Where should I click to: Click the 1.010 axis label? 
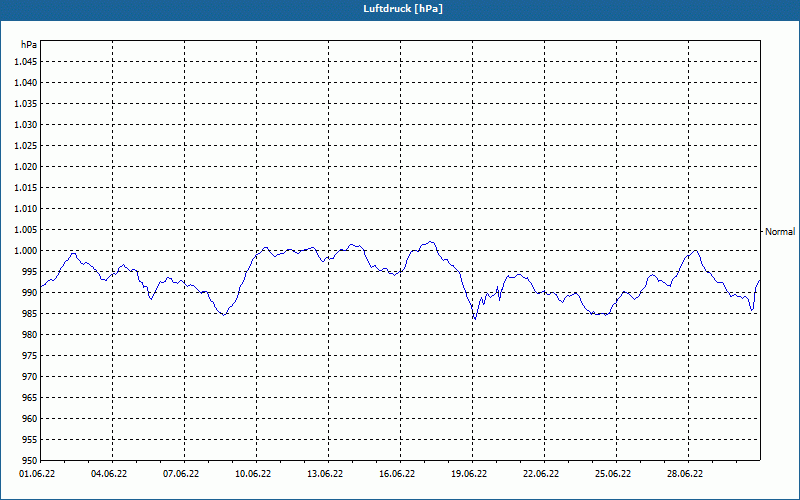click(x=26, y=209)
